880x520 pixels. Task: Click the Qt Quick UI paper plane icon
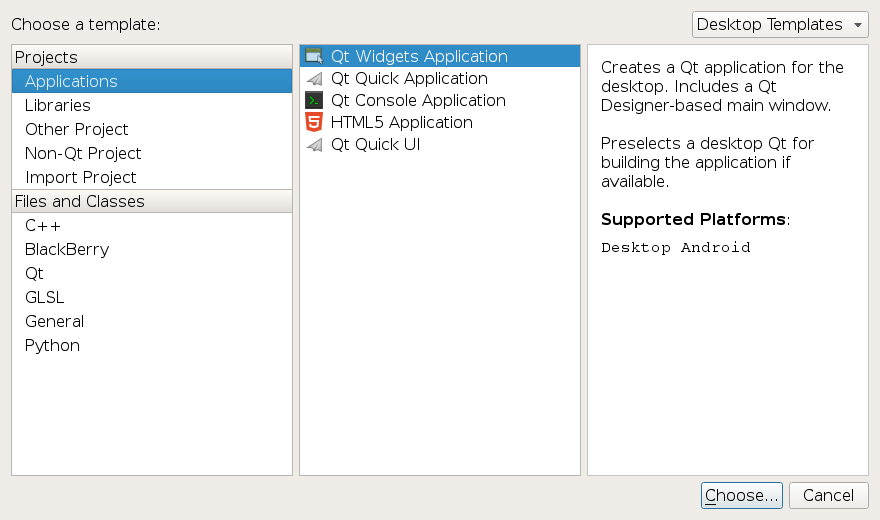tap(314, 145)
